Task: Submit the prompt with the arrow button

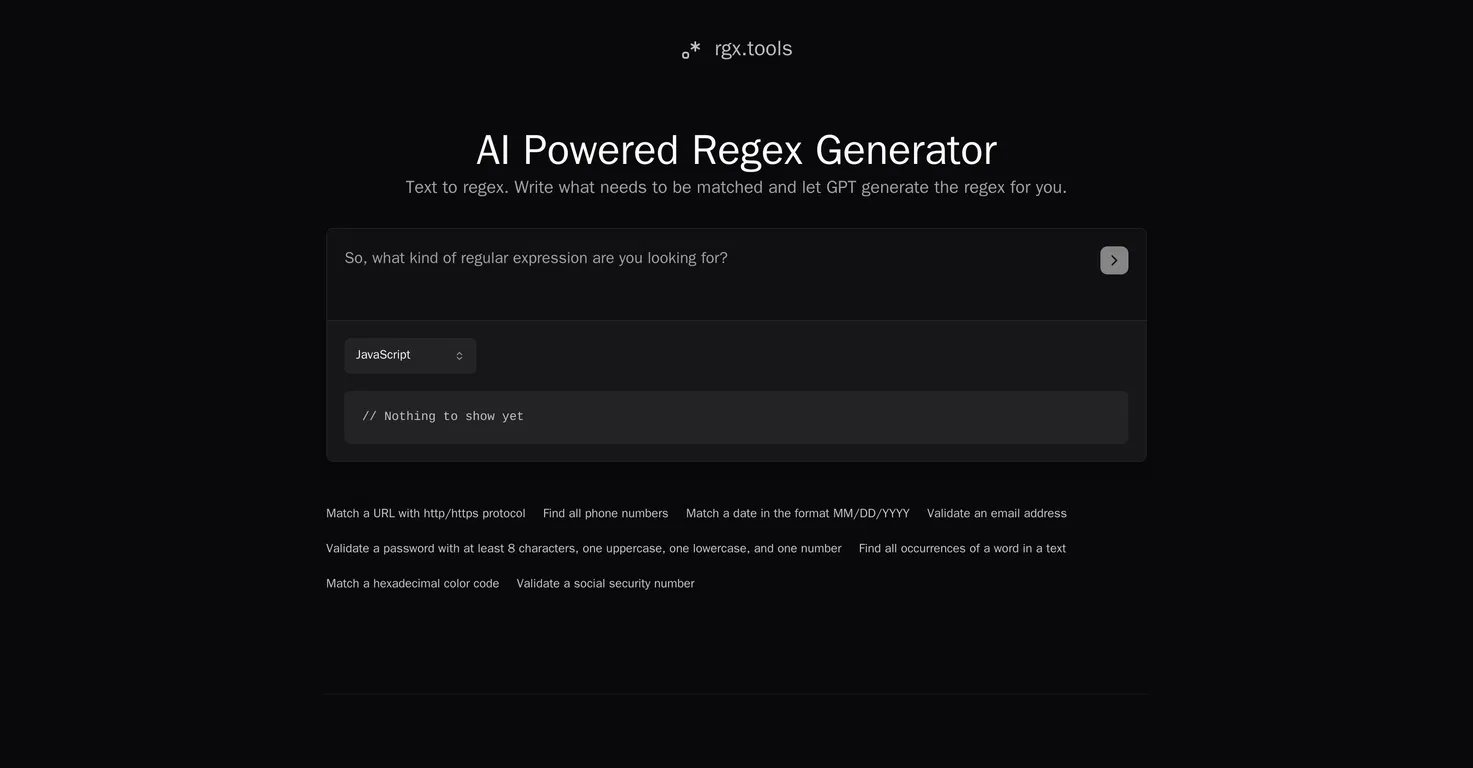Action: [x=1114, y=260]
